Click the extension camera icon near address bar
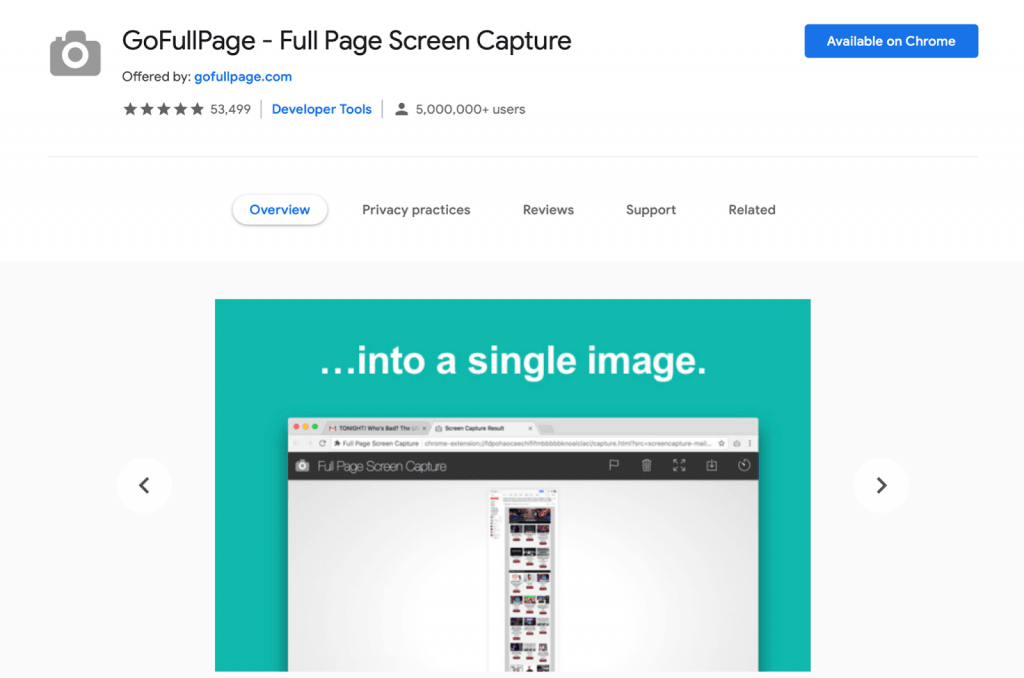Image resolution: width=1024 pixels, height=678 pixels. coord(737,444)
